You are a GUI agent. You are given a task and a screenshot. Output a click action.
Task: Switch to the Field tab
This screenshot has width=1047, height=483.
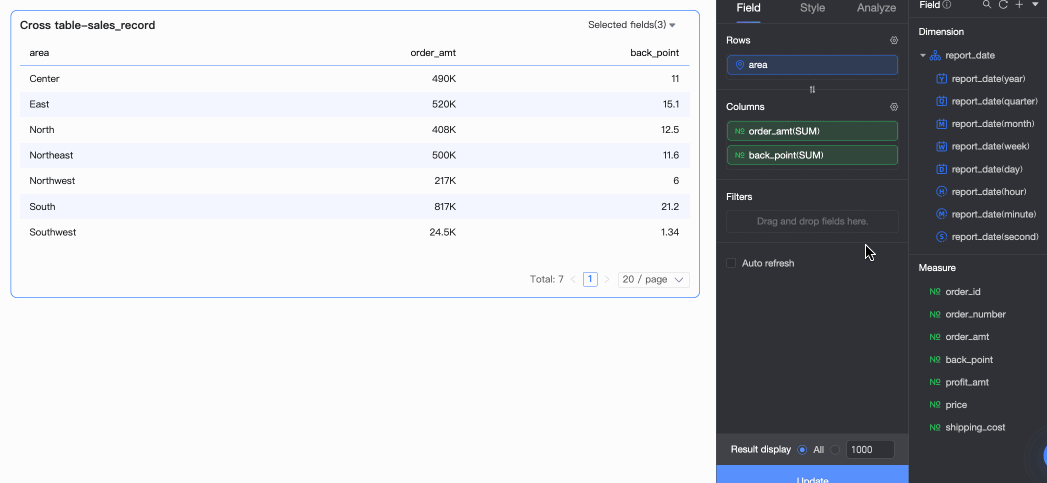[749, 8]
